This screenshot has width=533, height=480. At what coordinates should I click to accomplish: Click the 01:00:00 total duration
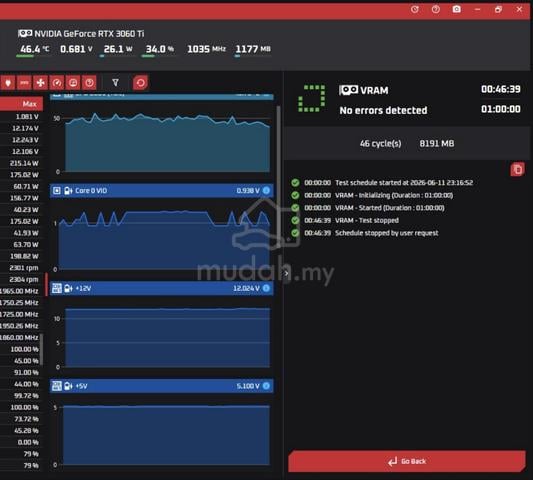tap(500, 109)
